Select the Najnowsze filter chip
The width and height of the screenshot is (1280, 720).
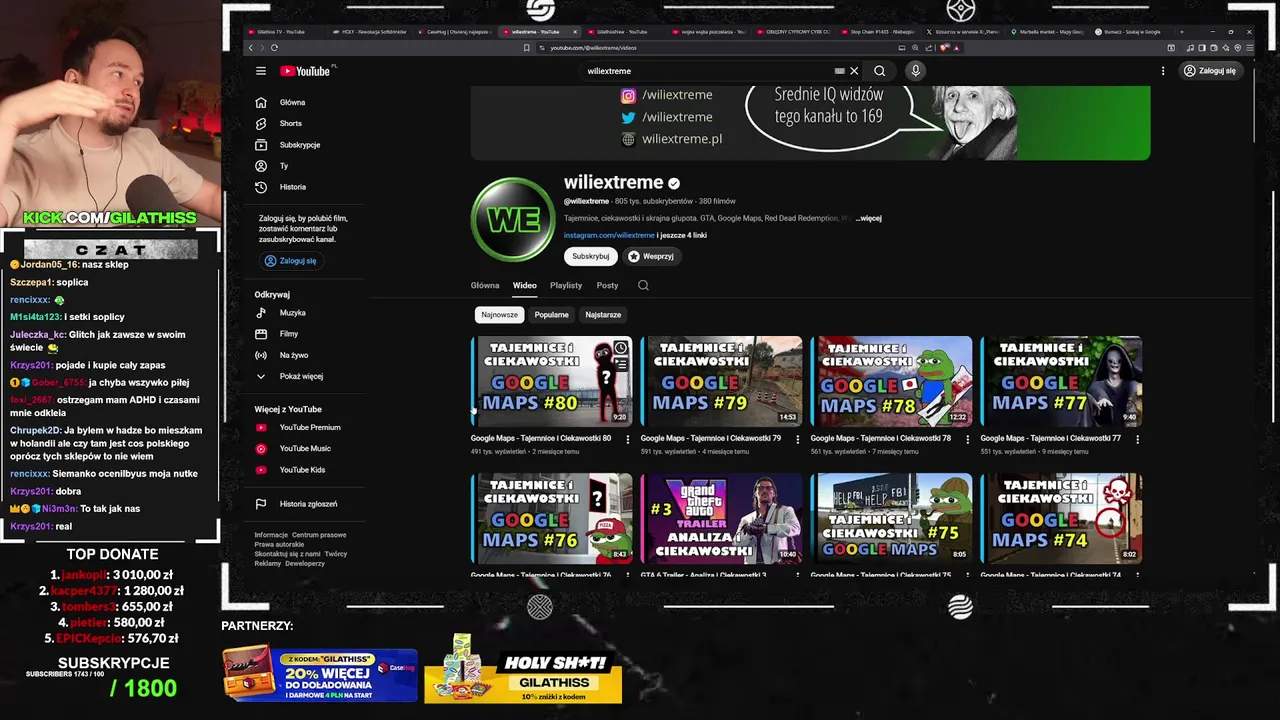[x=499, y=315]
